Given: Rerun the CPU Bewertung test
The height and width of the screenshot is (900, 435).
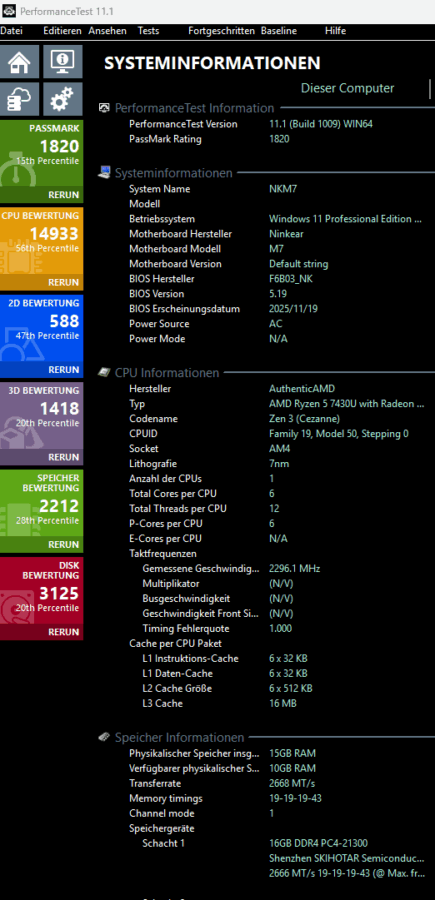Looking at the screenshot, I should (x=64, y=282).
